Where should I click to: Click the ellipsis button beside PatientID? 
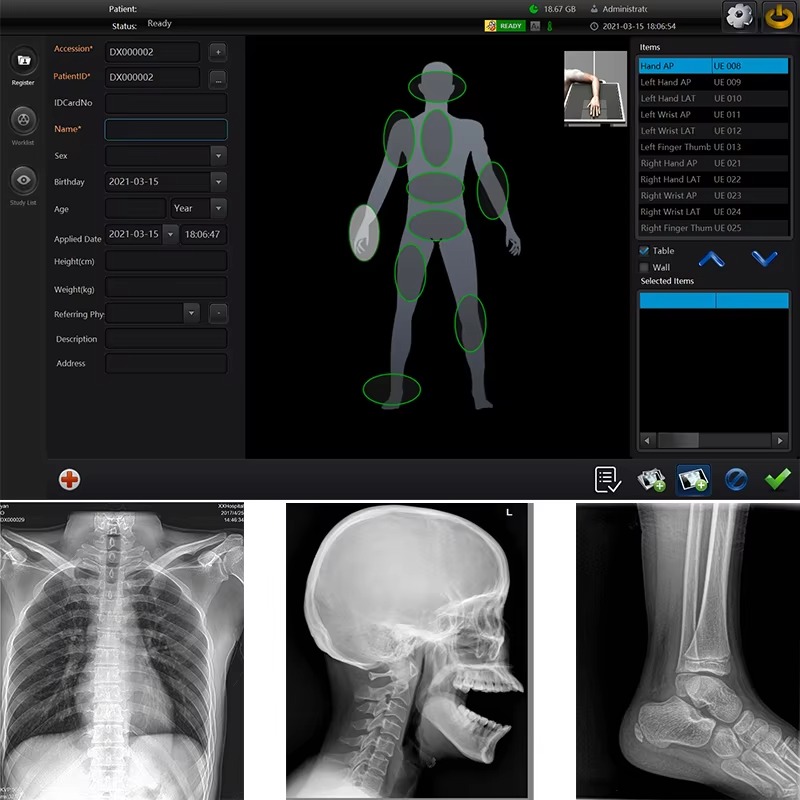click(218, 77)
